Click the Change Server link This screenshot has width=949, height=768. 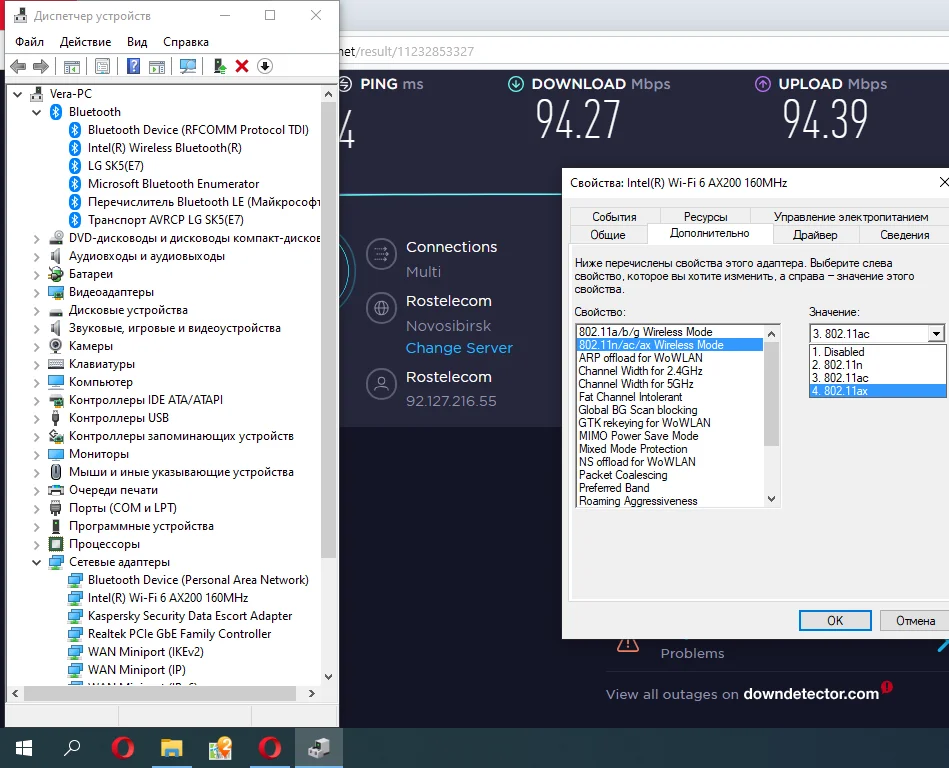point(459,348)
